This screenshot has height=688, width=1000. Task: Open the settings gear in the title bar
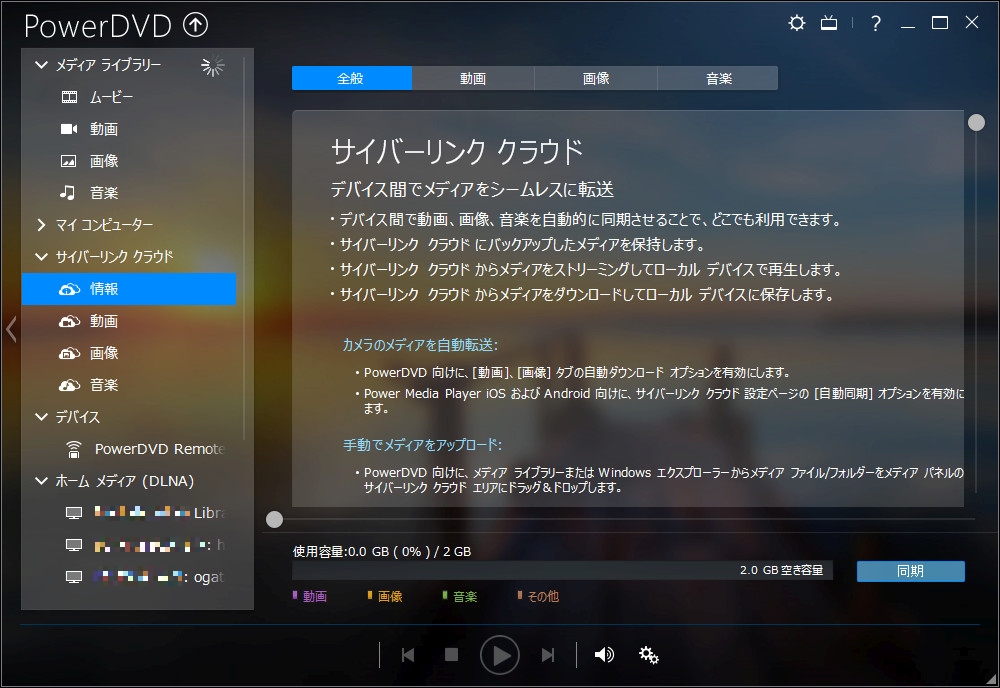click(796, 22)
